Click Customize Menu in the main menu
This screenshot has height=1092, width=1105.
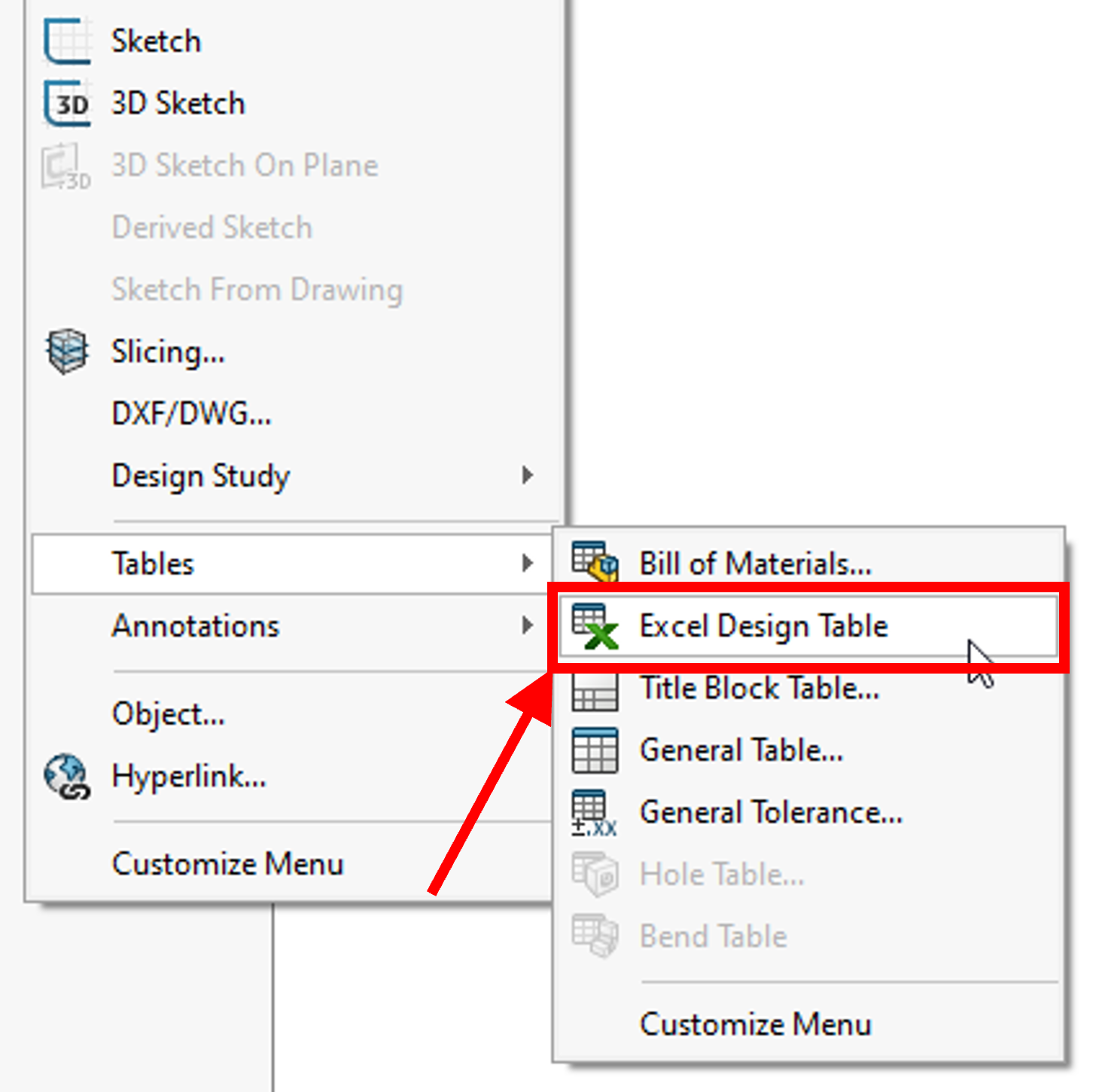pyautogui.click(x=227, y=864)
